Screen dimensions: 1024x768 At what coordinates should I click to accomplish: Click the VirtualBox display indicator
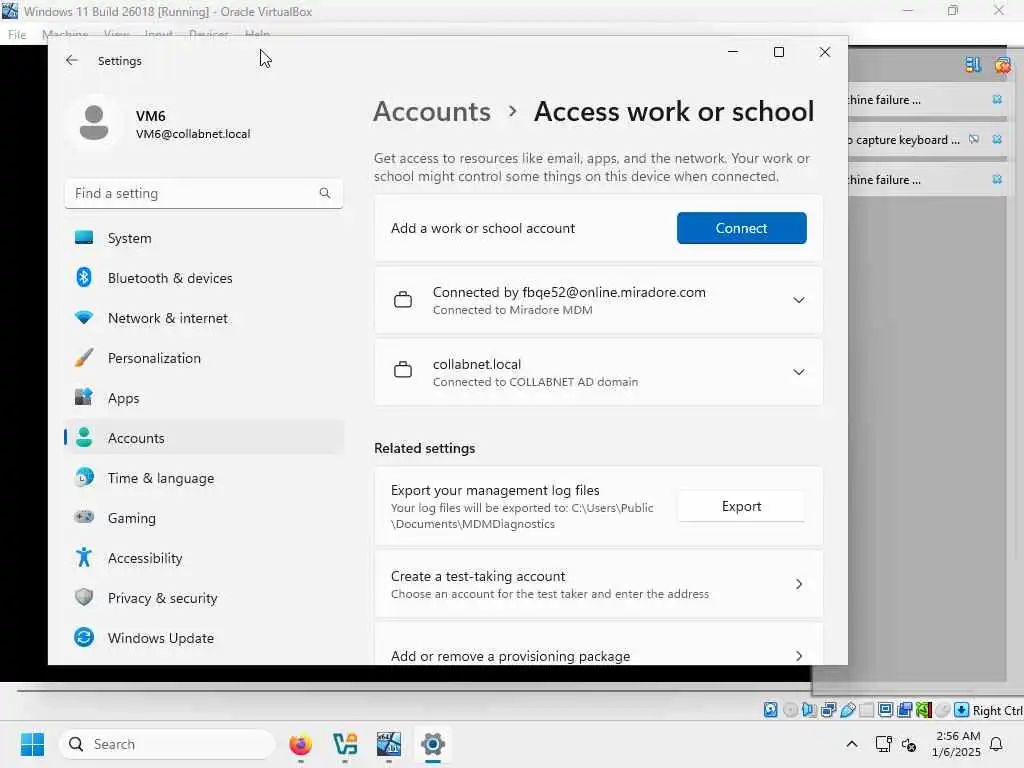[886, 710]
